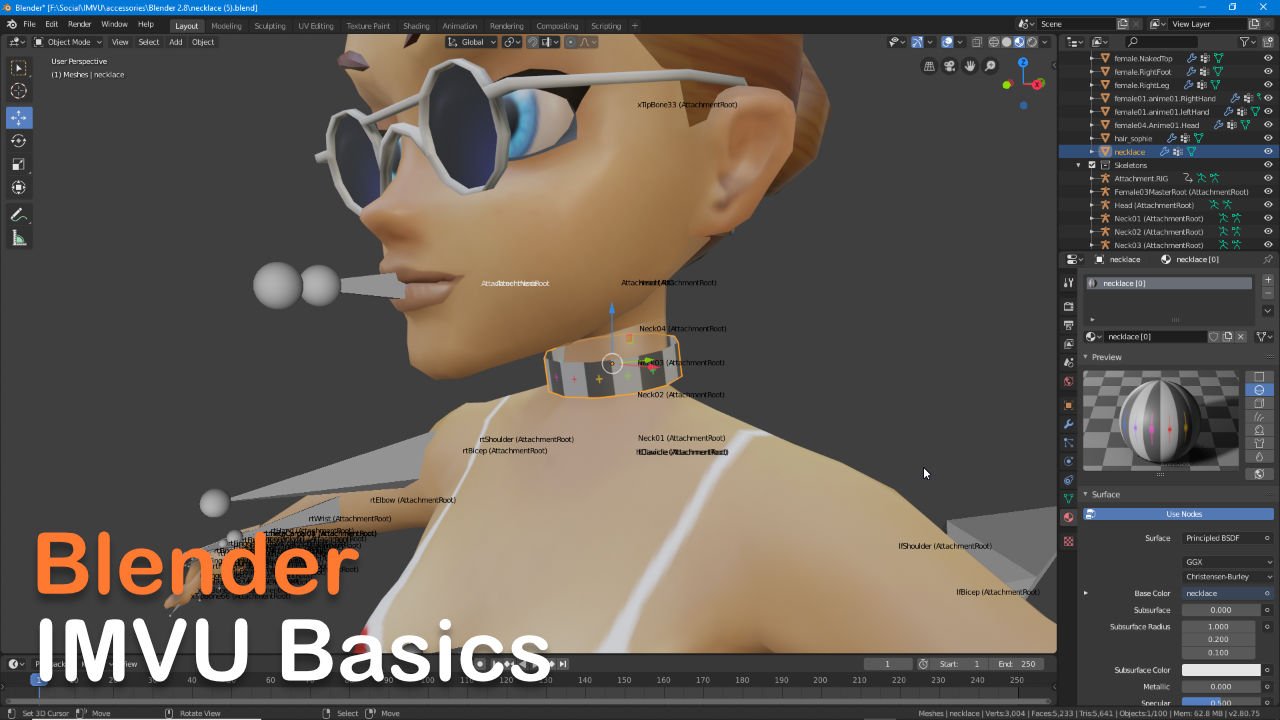Open the Output properties tab

[x=1069, y=325]
